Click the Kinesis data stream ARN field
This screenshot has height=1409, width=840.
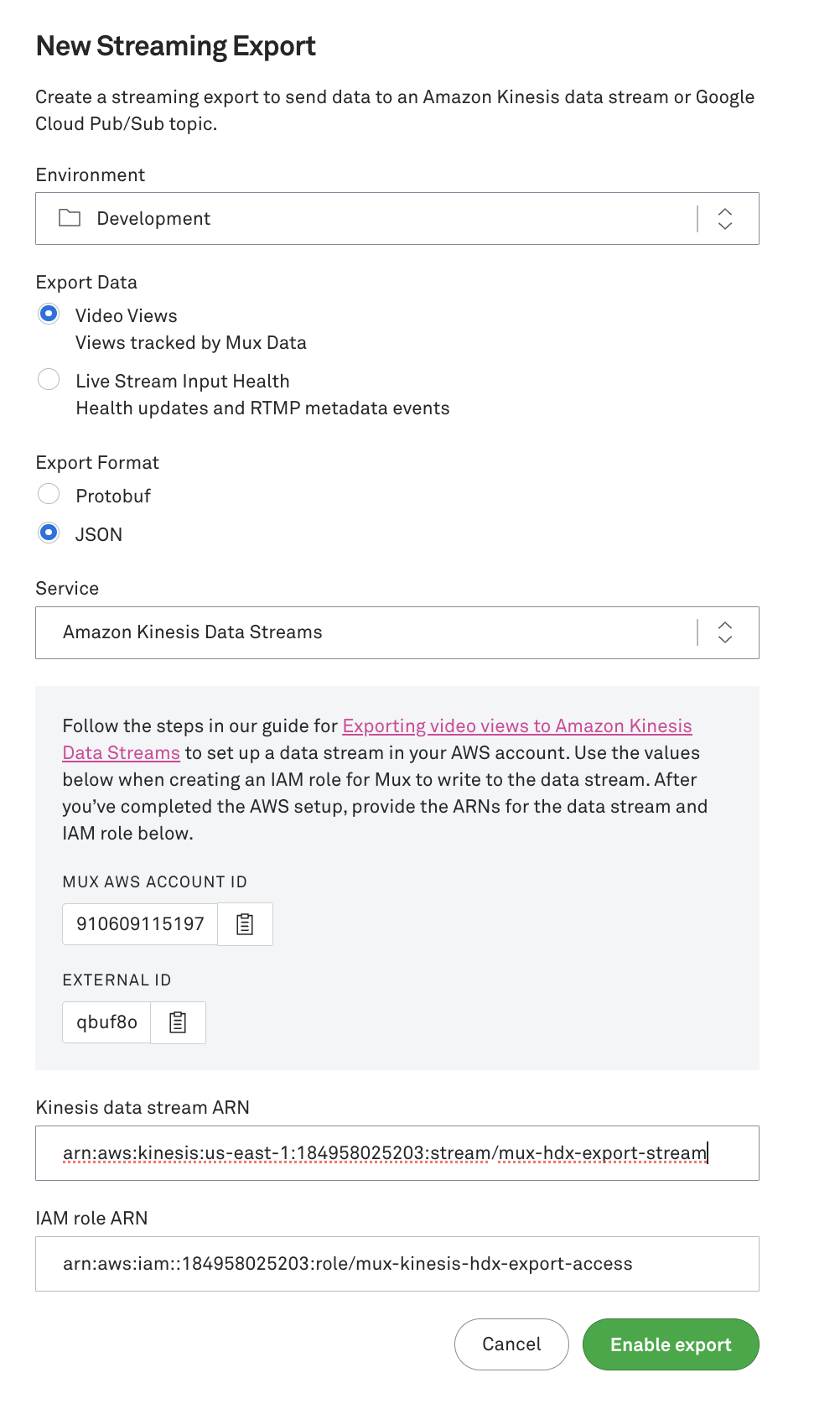click(x=397, y=1153)
